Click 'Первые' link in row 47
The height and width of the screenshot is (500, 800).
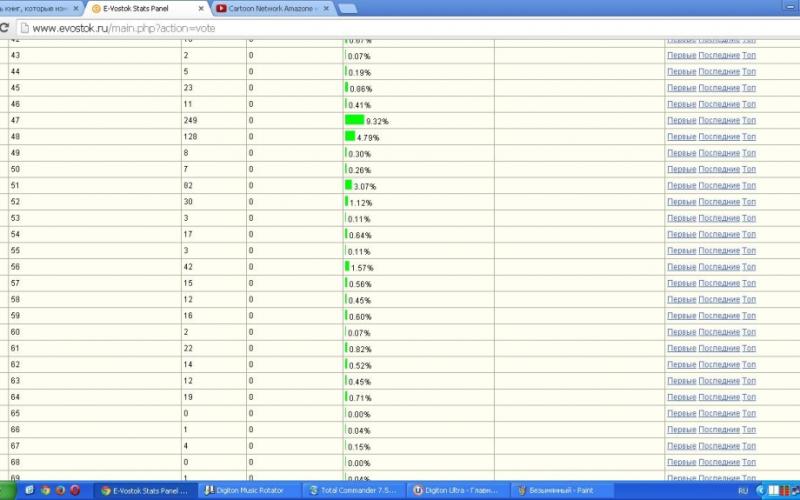[x=681, y=120]
